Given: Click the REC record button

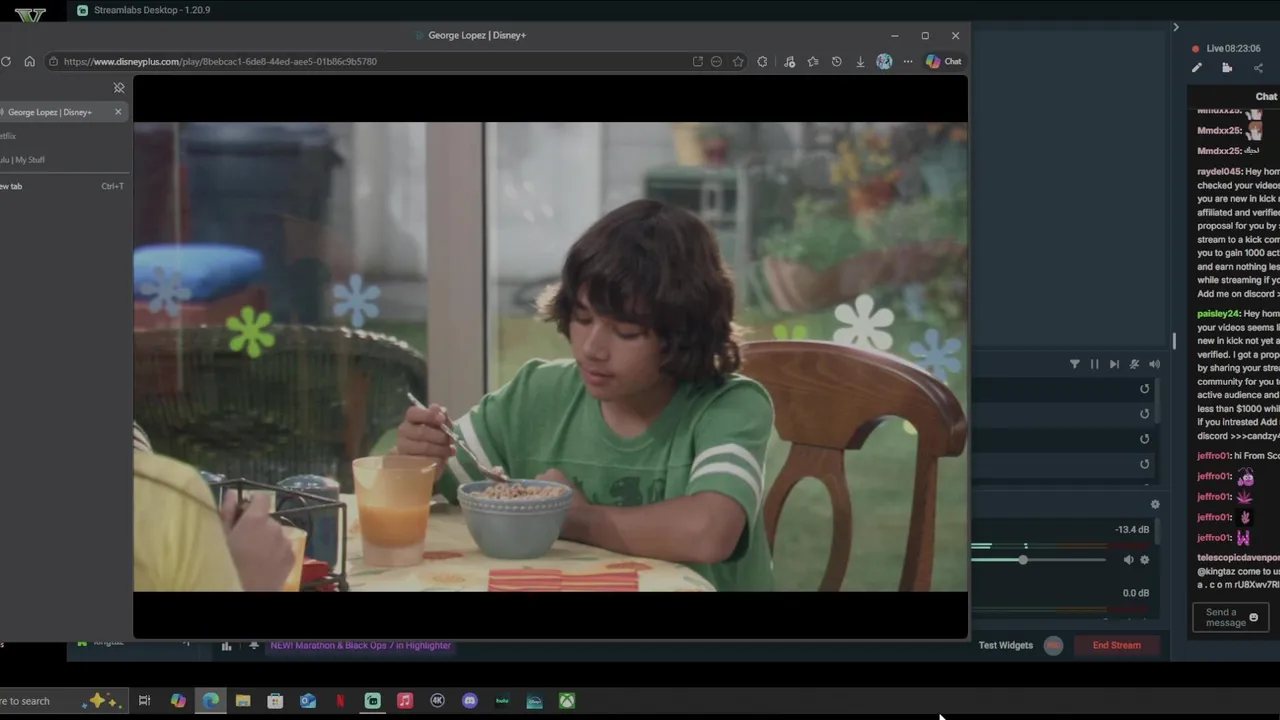Looking at the screenshot, I should pyautogui.click(x=1053, y=645).
